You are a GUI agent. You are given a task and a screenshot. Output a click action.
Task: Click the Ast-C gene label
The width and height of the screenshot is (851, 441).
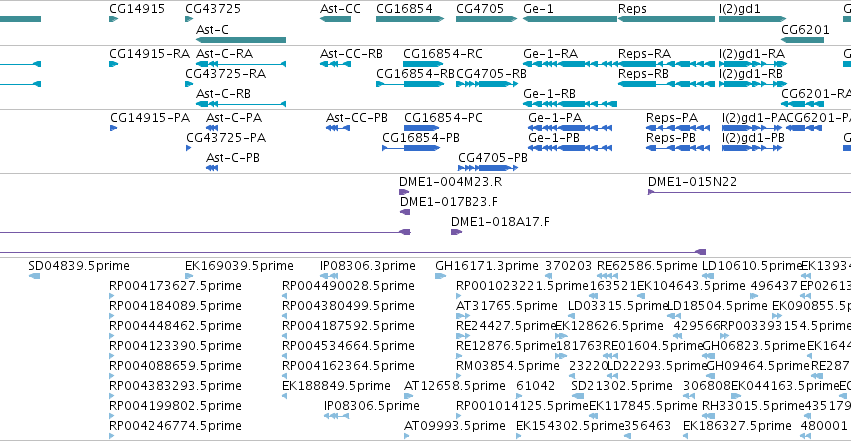(x=212, y=30)
